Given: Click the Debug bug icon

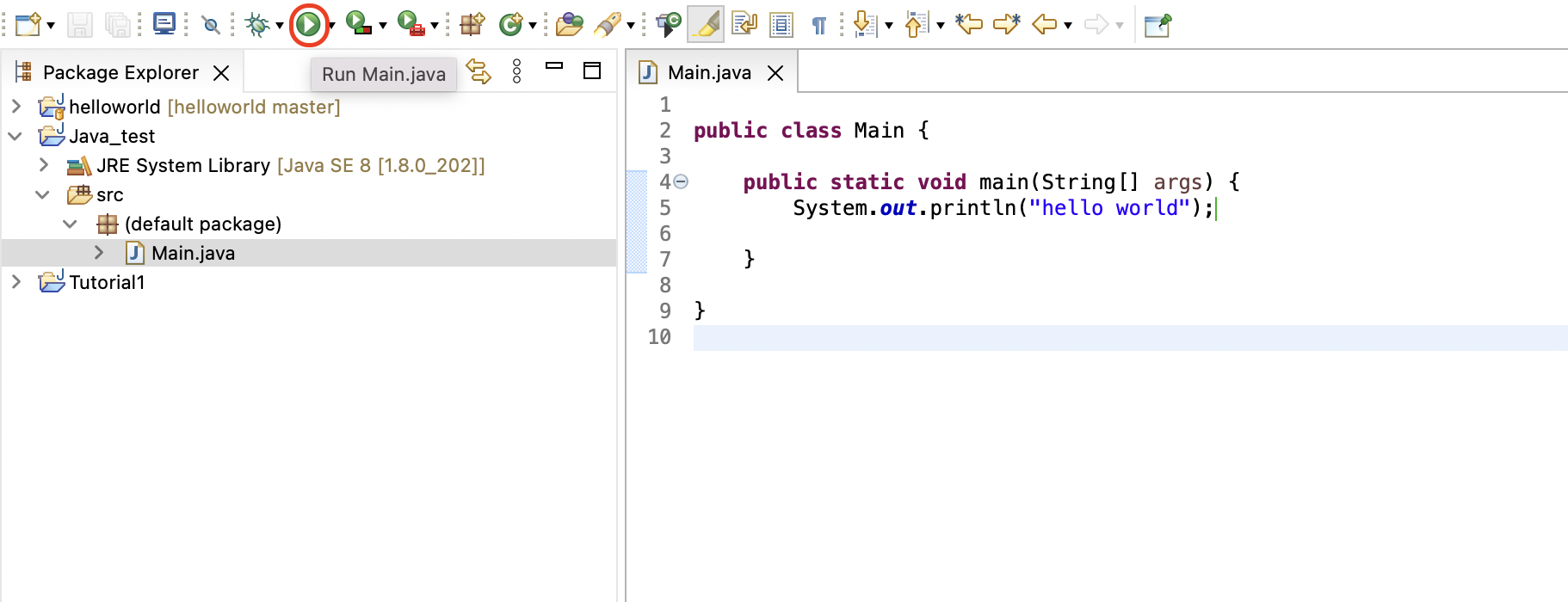Looking at the screenshot, I should [257, 24].
